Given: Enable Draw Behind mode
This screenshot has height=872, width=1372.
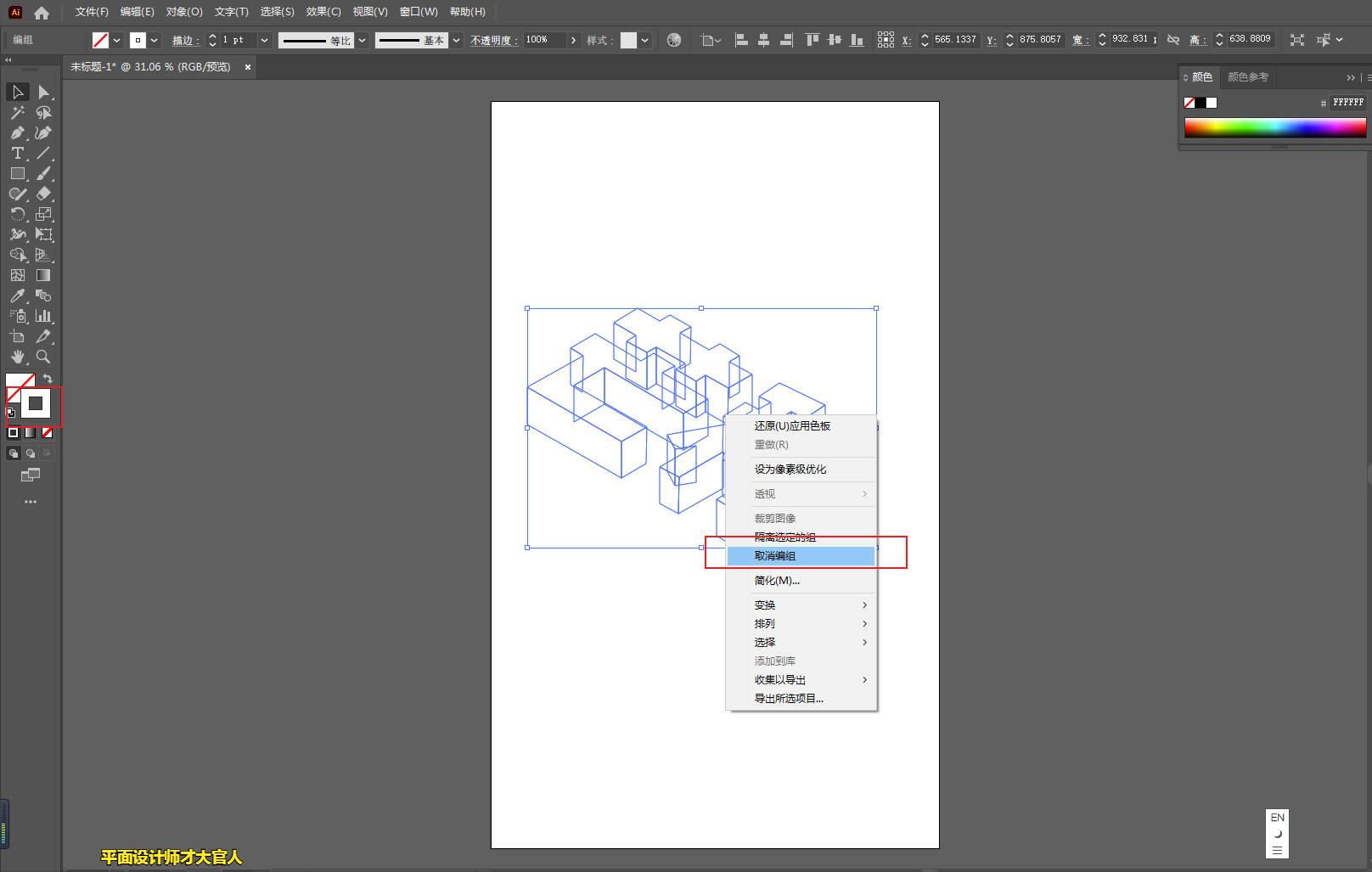Looking at the screenshot, I should click(30, 453).
